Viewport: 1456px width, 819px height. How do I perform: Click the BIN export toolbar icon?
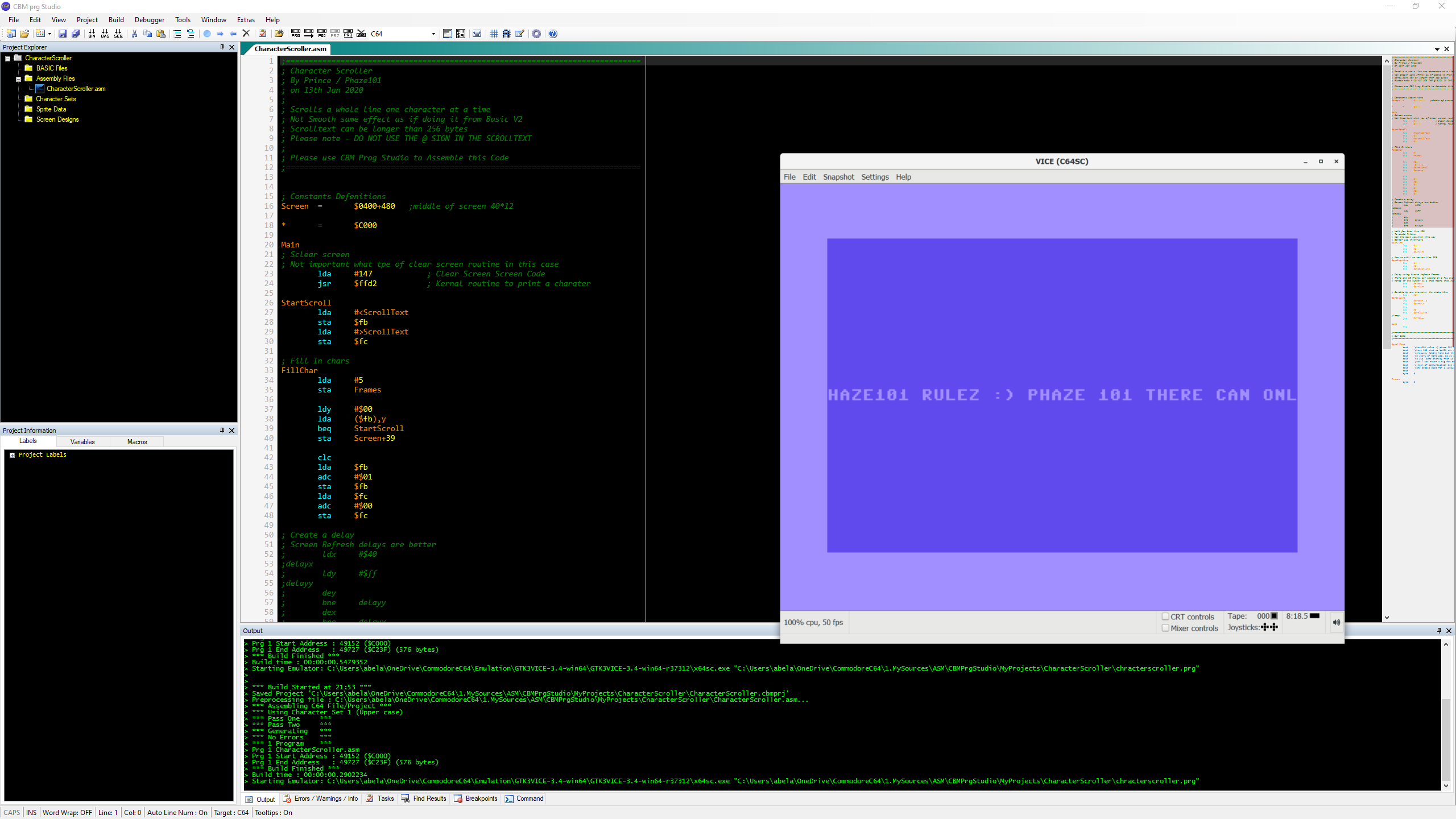92,34
